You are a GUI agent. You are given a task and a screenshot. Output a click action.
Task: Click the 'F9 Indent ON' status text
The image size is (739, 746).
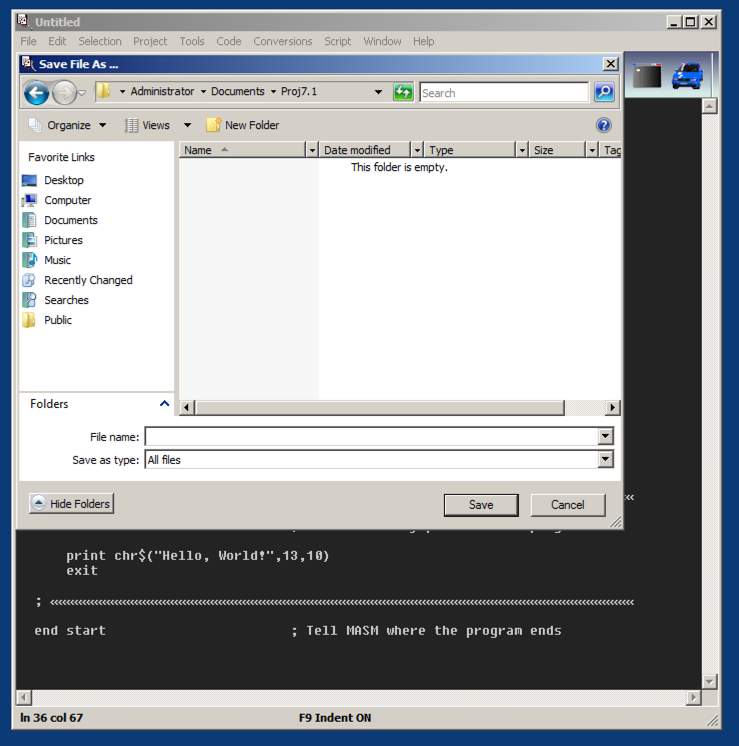[x=335, y=718]
